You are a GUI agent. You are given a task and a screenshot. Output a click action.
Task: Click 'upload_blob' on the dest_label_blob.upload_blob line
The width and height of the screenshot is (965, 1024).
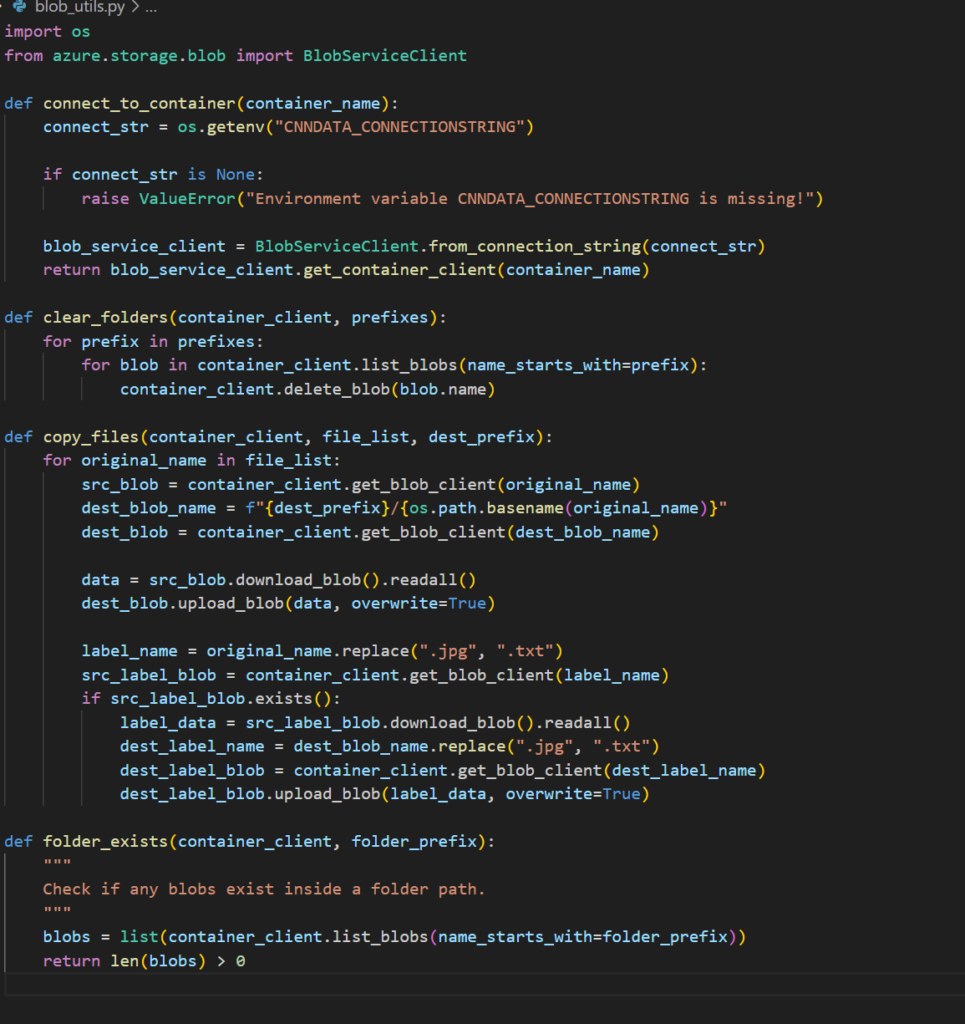coord(327,794)
